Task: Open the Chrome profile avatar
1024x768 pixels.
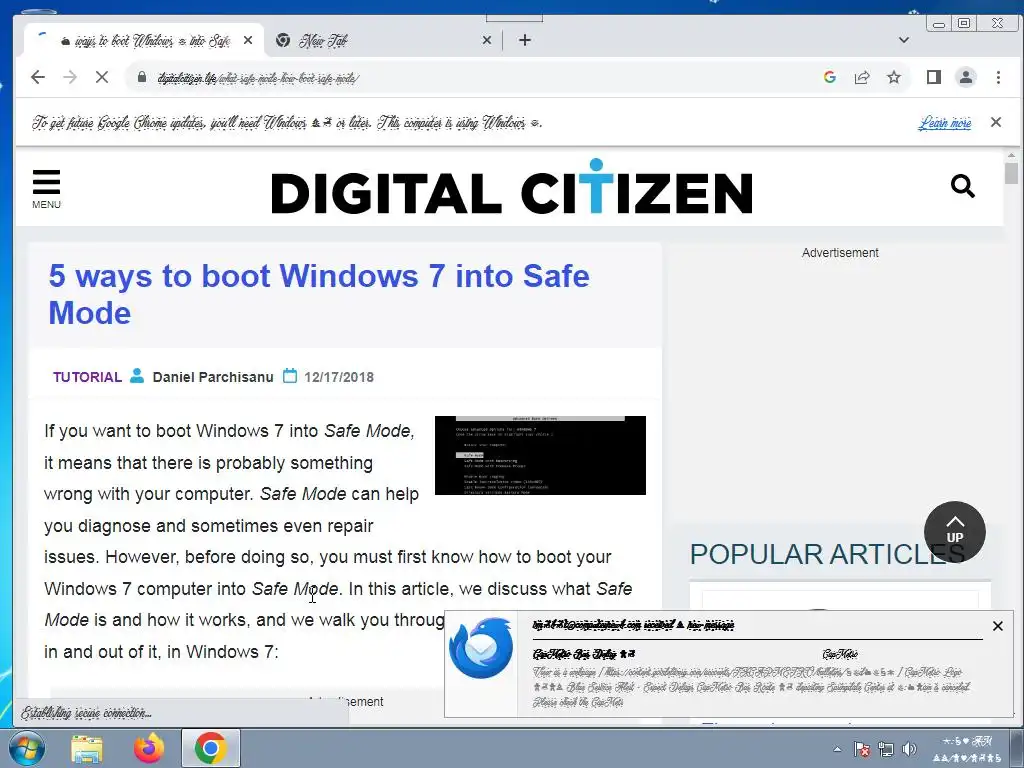Action: [x=966, y=77]
